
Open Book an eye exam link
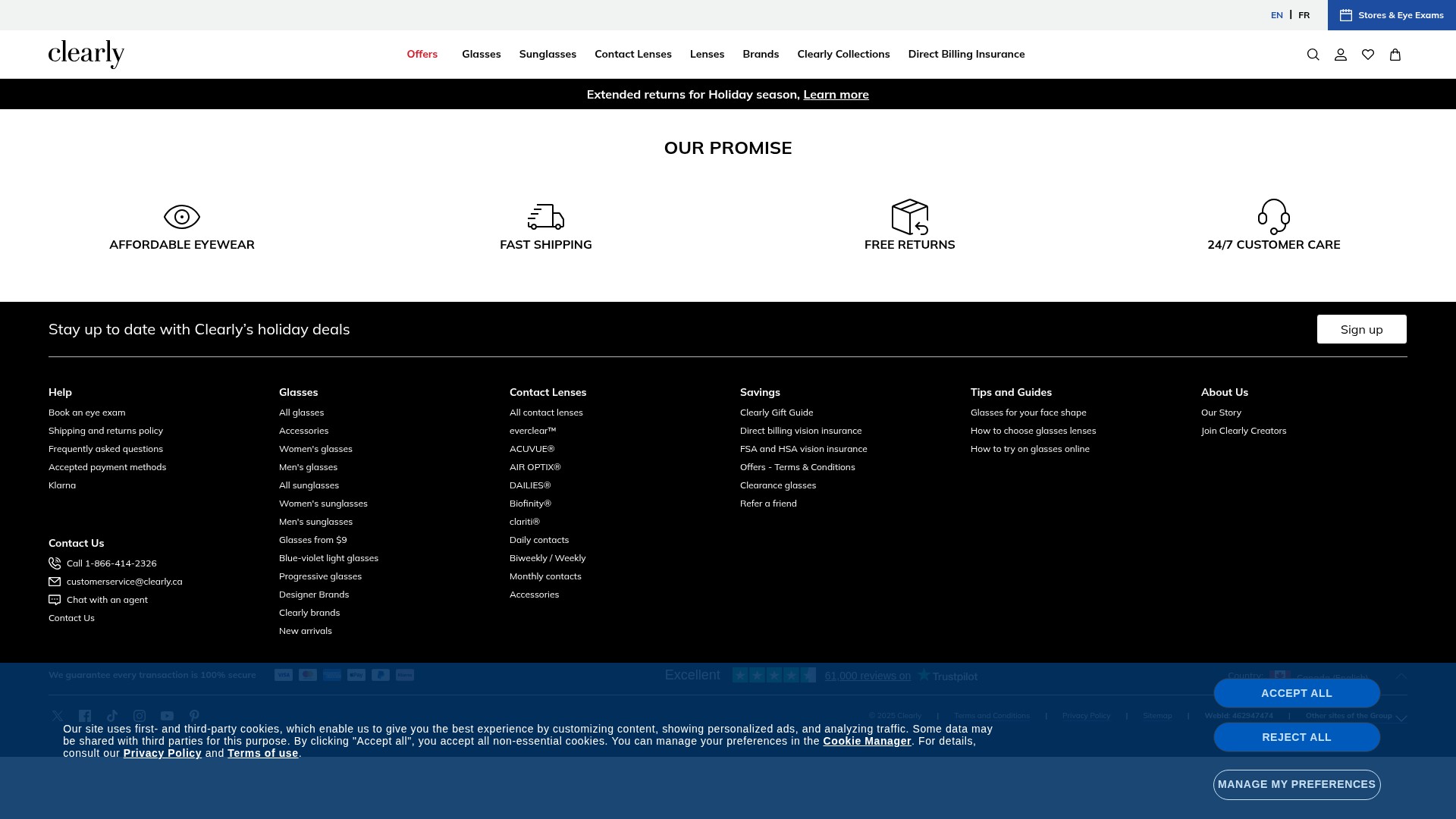click(x=87, y=413)
